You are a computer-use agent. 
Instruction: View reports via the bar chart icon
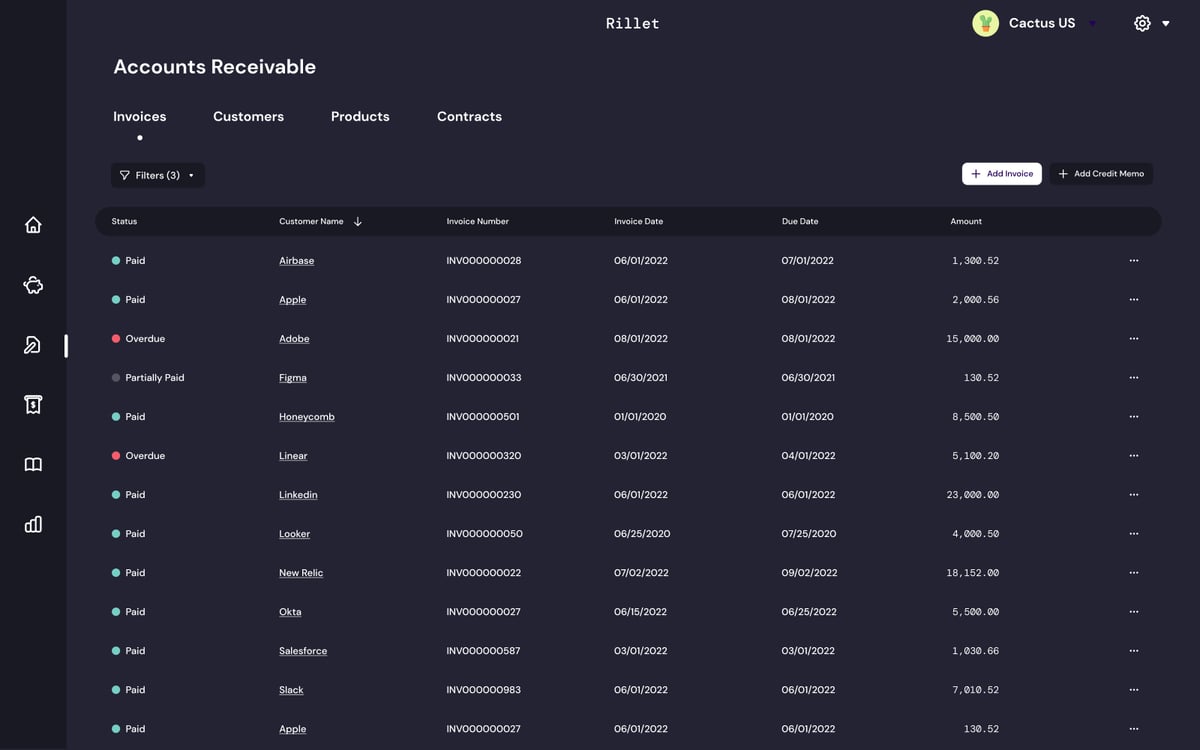pos(33,524)
